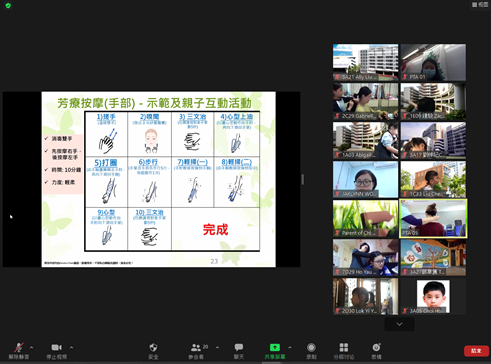Screen dimensions: 491x364
Task: Expand audio options arrow beside microphone
Action: tap(31, 347)
